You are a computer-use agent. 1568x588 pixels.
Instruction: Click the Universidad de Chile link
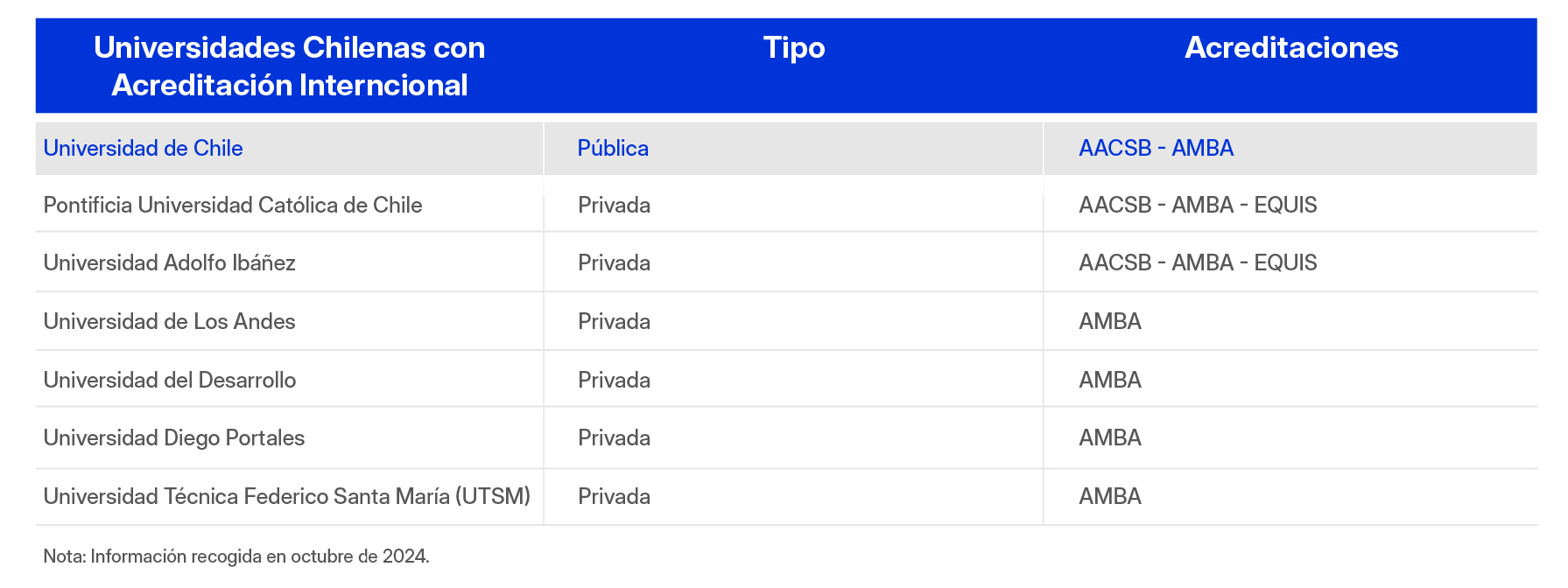(143, 149)
